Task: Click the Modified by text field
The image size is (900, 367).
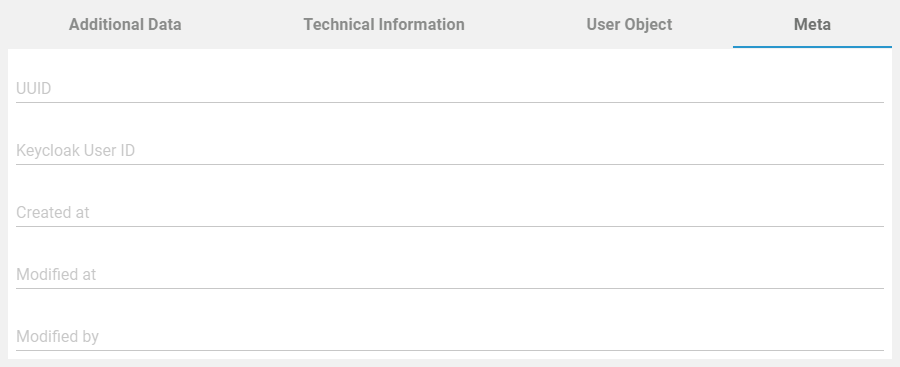Action: [x=450, y=337]
